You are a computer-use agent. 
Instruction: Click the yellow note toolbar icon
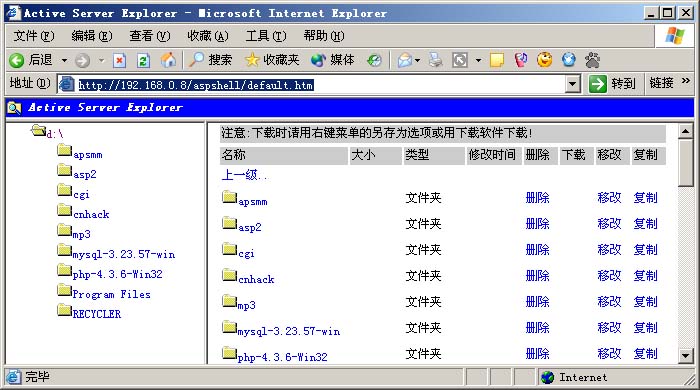click(x=496, y=60)
